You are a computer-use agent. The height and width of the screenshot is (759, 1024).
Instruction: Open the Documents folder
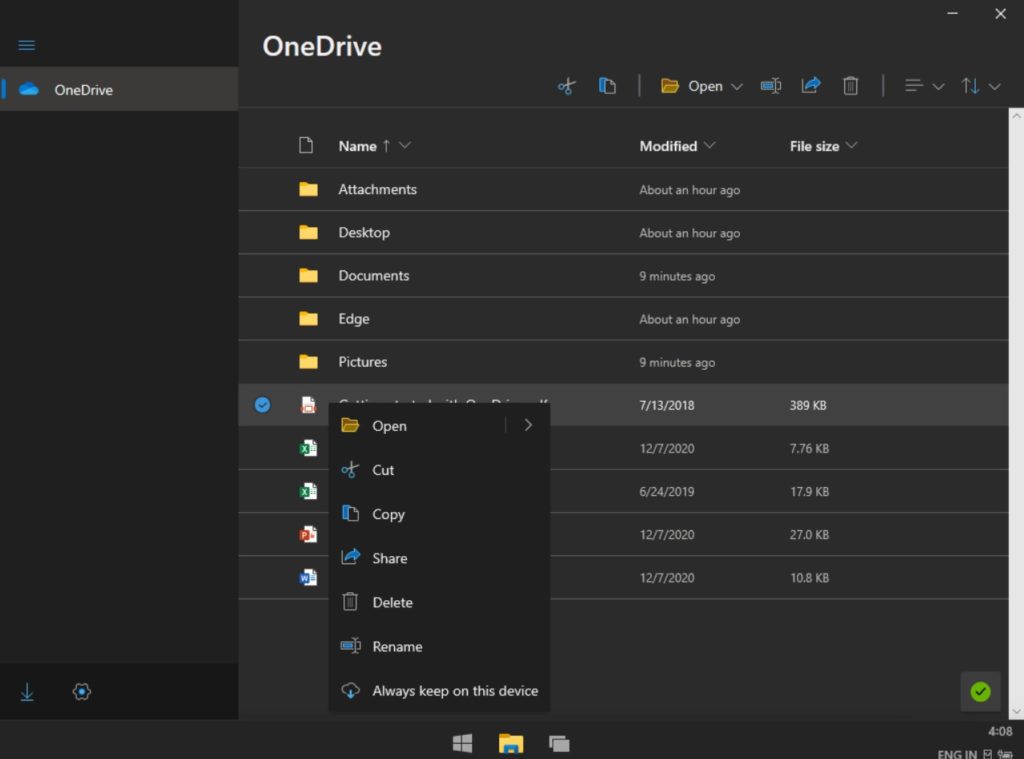tap(373, 276)
